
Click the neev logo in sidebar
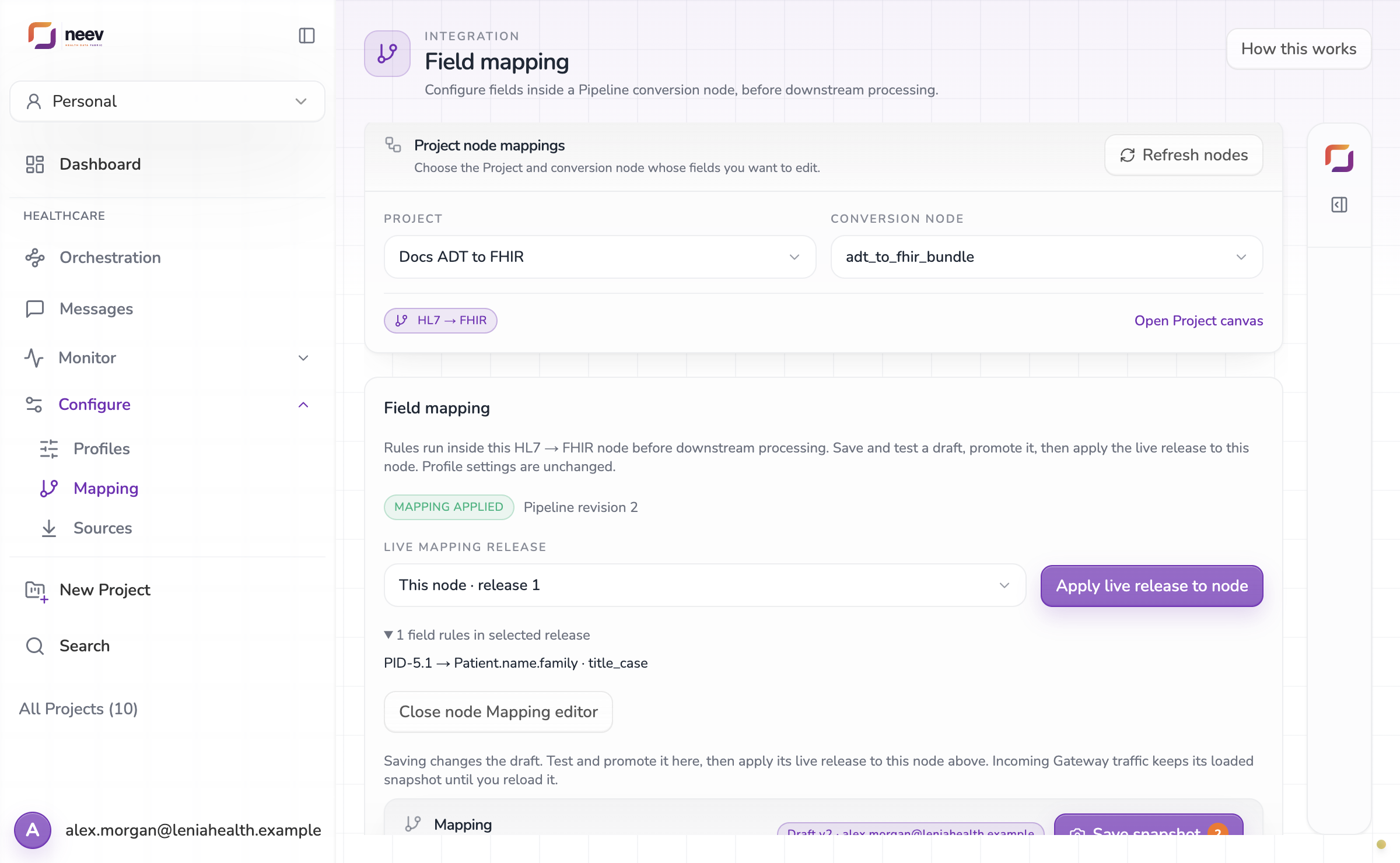click(66, 36)
